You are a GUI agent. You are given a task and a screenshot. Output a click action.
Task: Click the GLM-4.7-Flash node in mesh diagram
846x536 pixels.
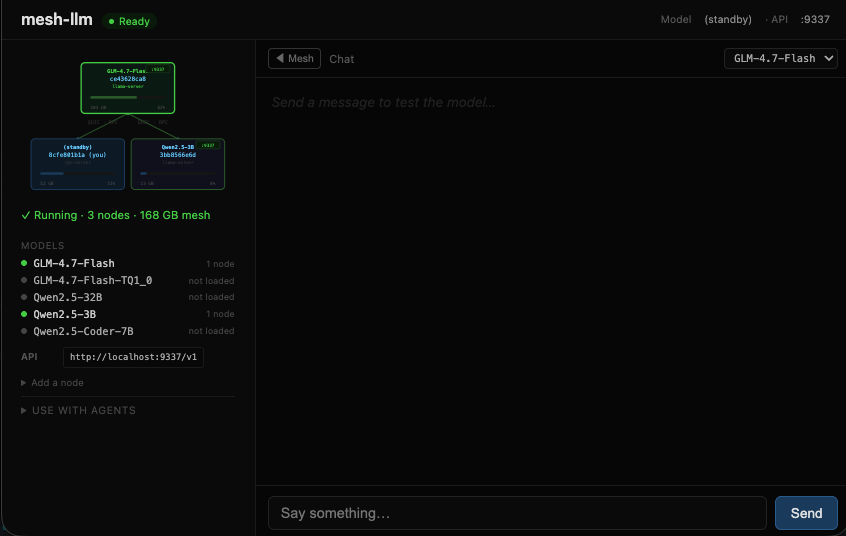(x=127, y=87)
